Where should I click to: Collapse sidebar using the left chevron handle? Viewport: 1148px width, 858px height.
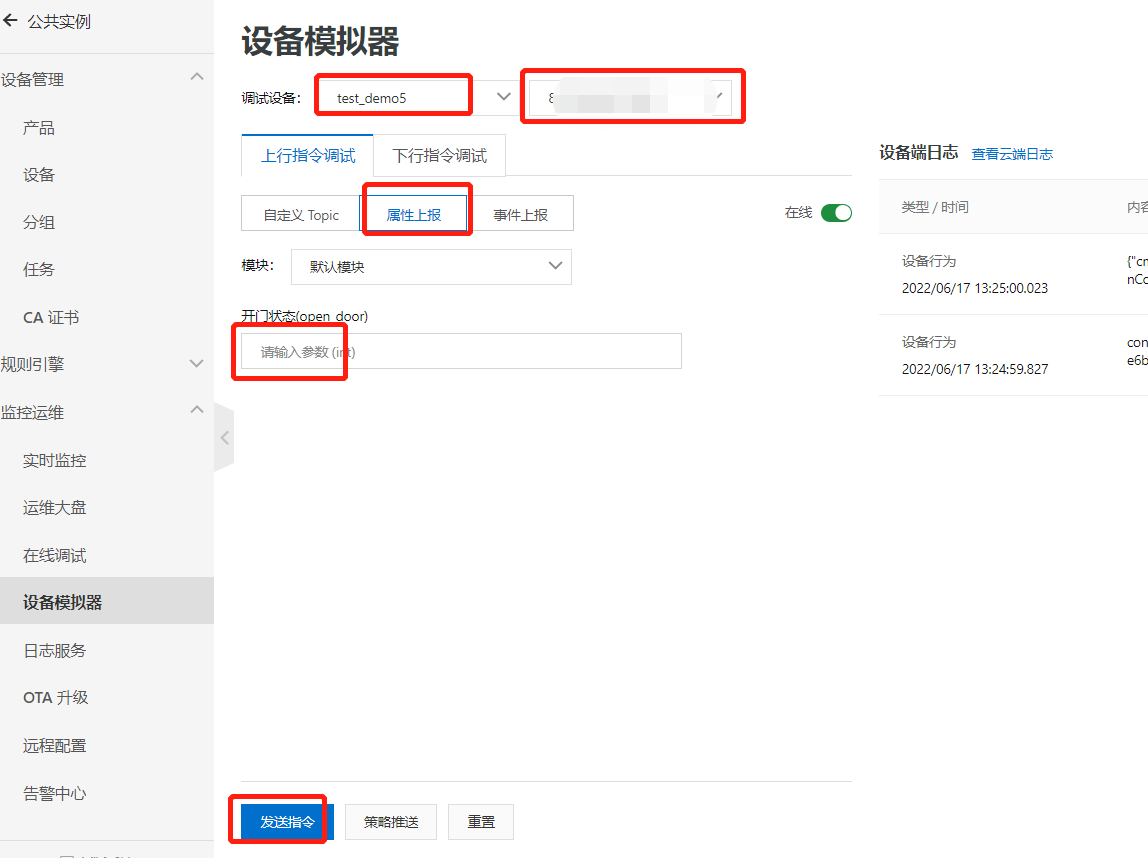224,437
